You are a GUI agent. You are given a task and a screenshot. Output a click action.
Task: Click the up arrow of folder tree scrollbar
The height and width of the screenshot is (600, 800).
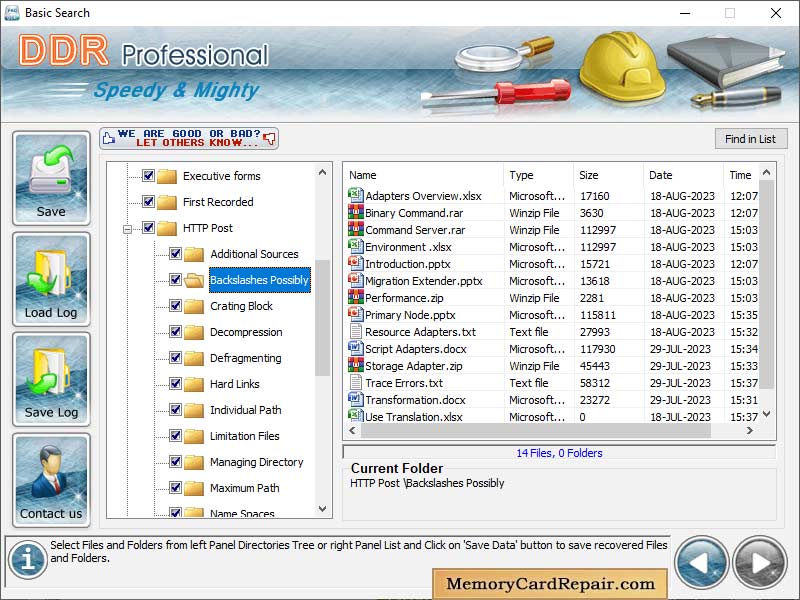click(322, 172)
